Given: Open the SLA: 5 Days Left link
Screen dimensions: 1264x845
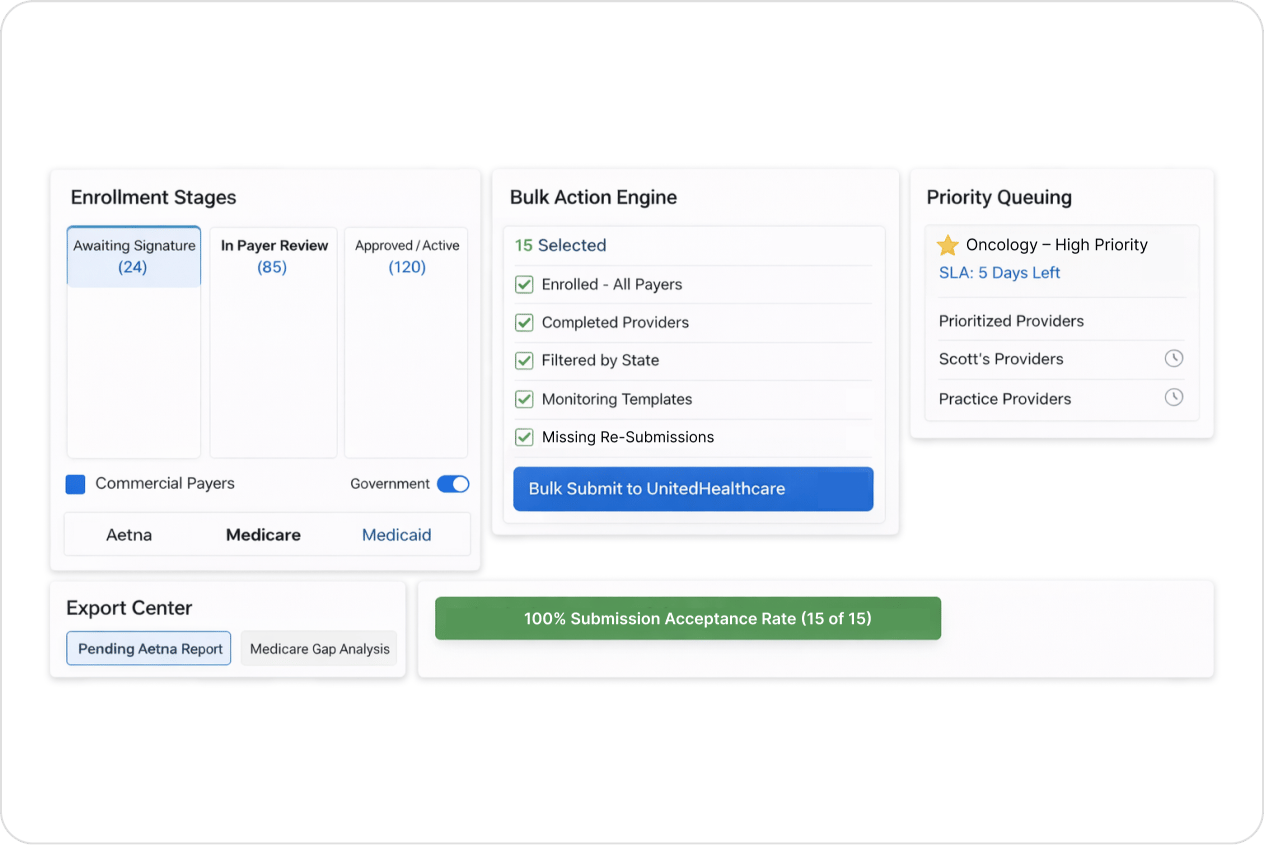Looking at the screenshot, I should click(x=999, y=272).
